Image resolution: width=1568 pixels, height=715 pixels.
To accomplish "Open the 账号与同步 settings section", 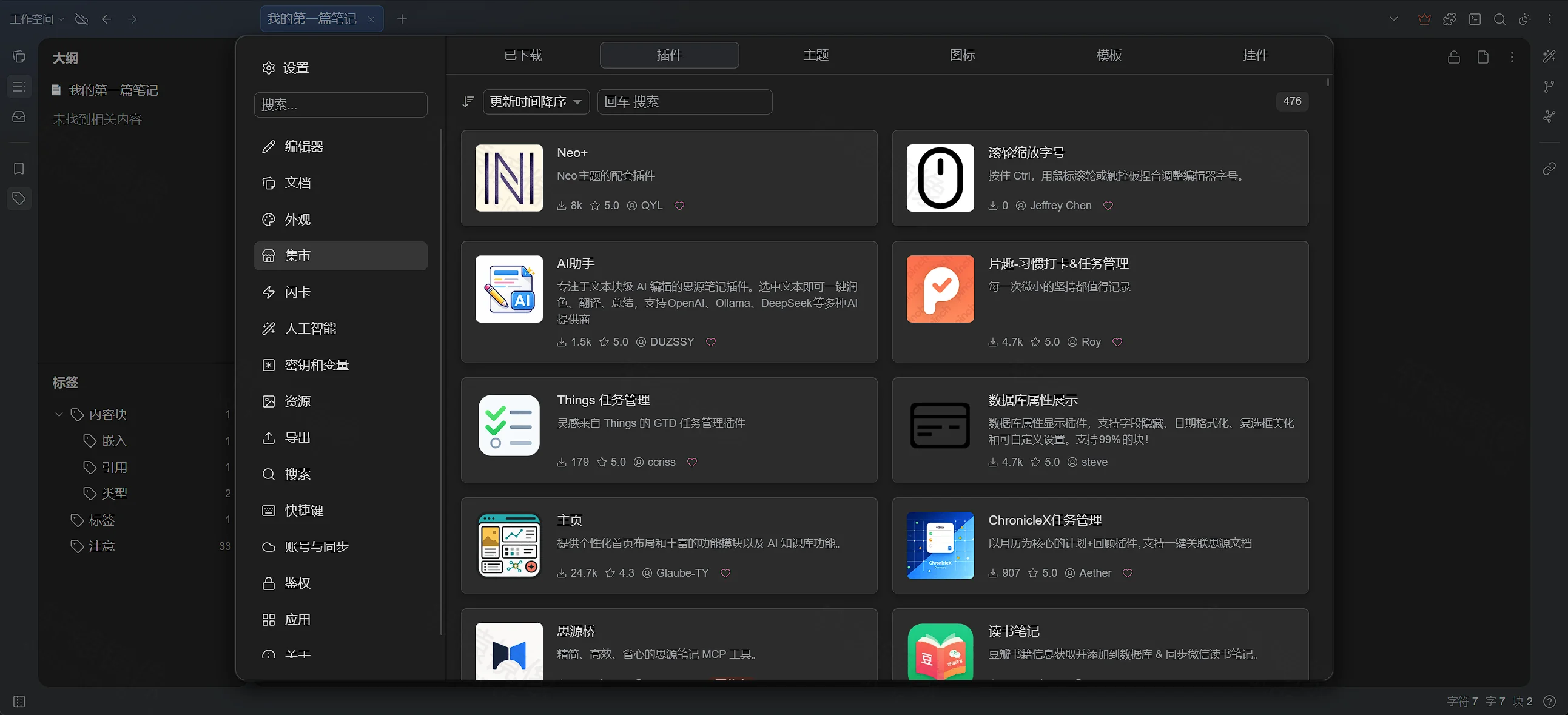I will click(x=340, y=547).
